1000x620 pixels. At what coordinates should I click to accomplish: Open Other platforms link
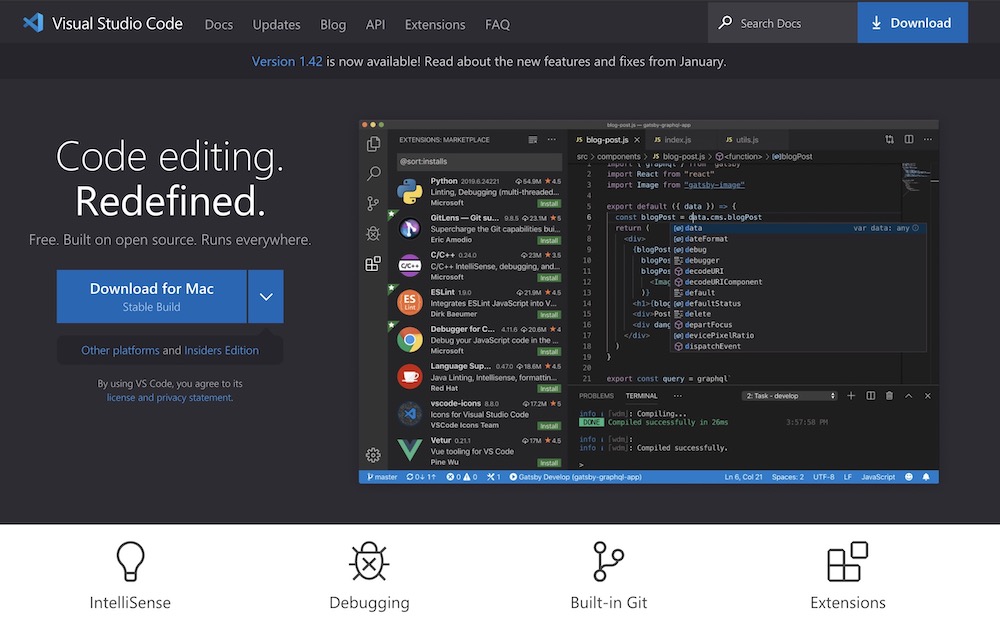(x=120, y=350)
